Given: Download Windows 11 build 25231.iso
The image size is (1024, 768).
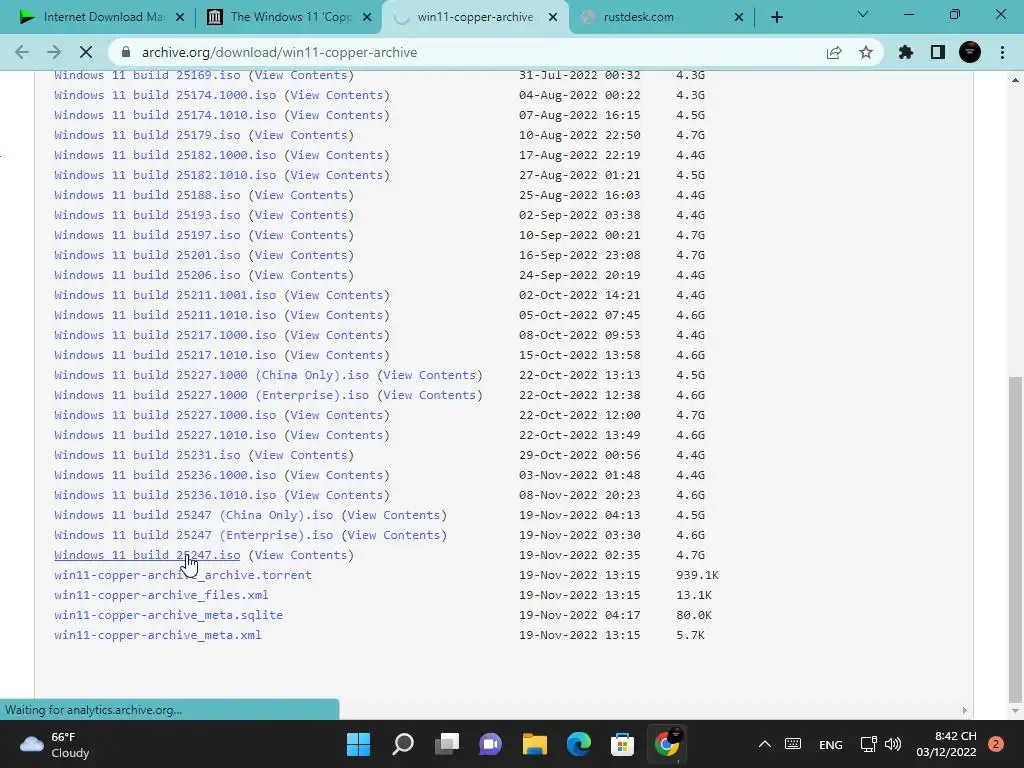Looking at the screenshot, I should [147, 455].
